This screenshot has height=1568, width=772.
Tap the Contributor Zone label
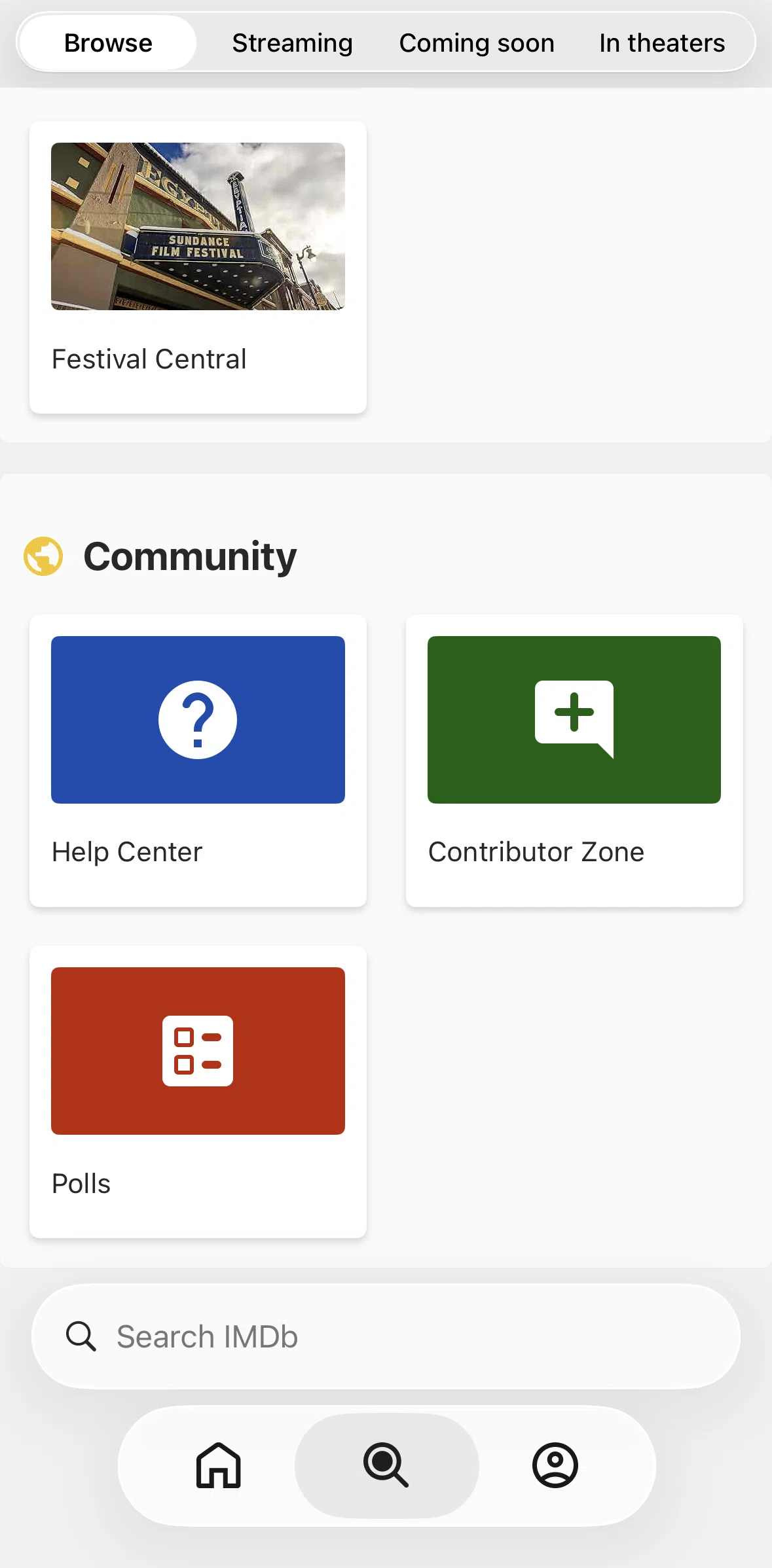tap(536, 852)
